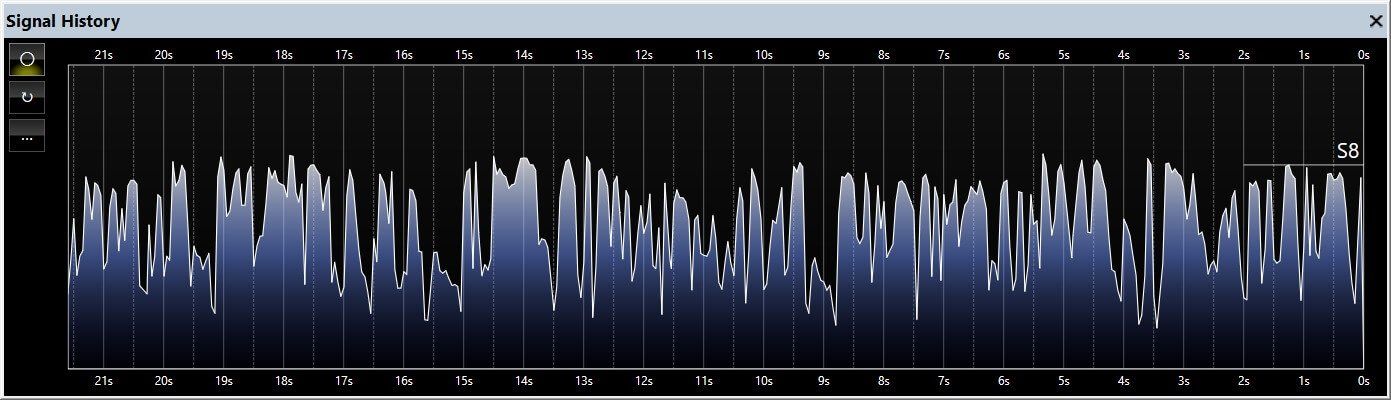The image size is (1391, 400).
Task: Click the bottom 20s time label
Action: 163,381
